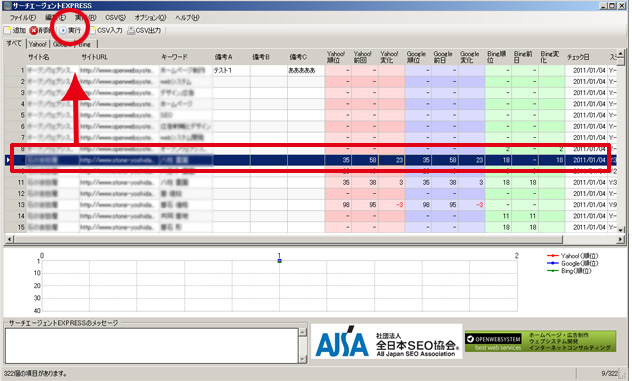Screen dimensions: 632x381
Task: Select the テスト1 cell in row 1
Action: coord(231,71)
